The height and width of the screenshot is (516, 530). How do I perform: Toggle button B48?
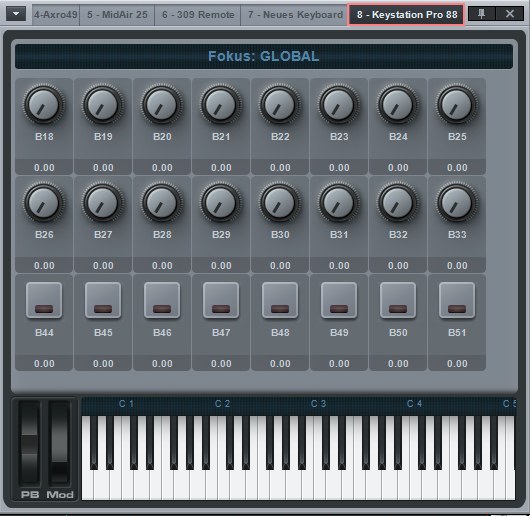click(x=280, y=300)
